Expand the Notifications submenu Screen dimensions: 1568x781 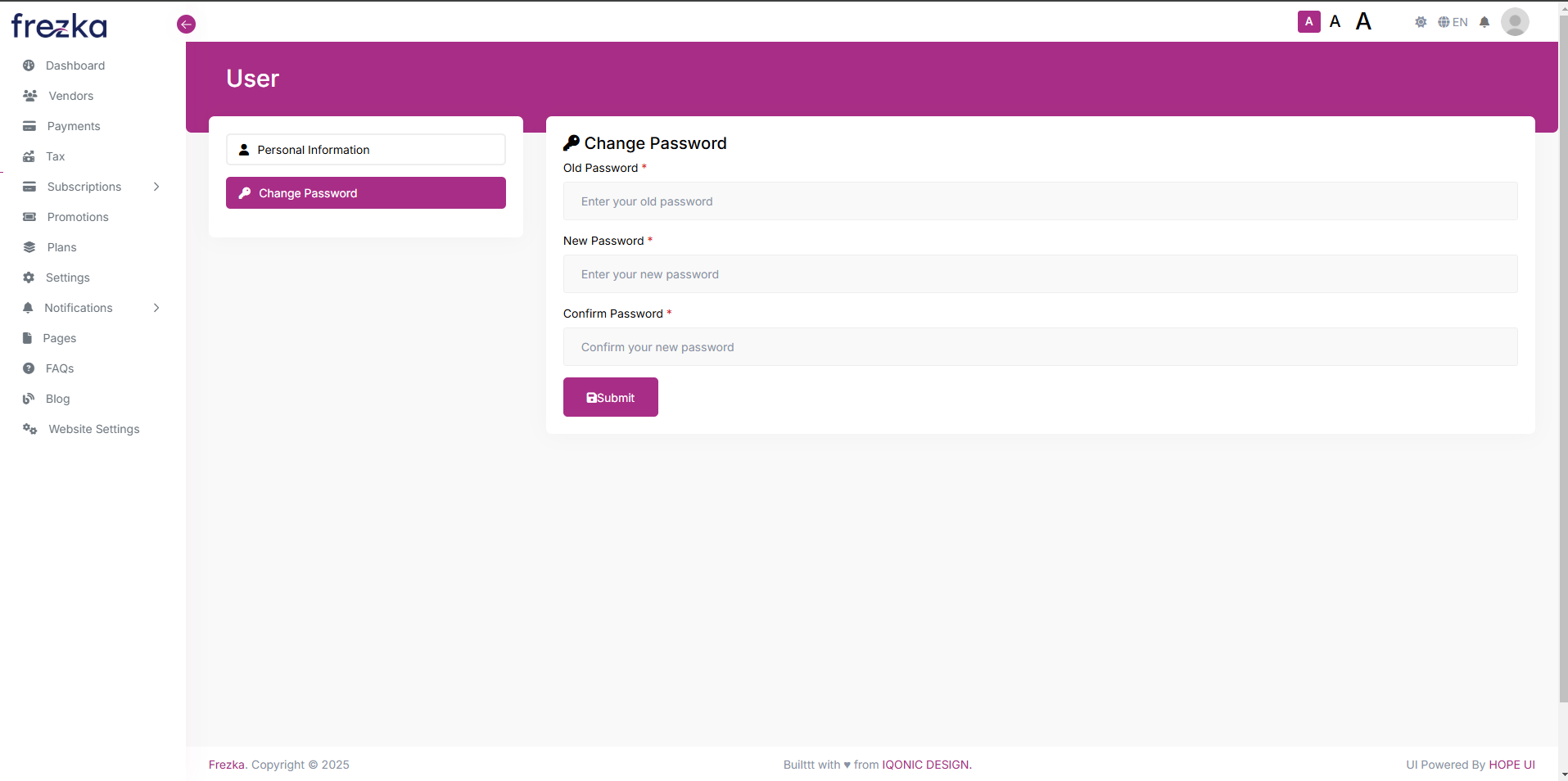coord(78,308)
